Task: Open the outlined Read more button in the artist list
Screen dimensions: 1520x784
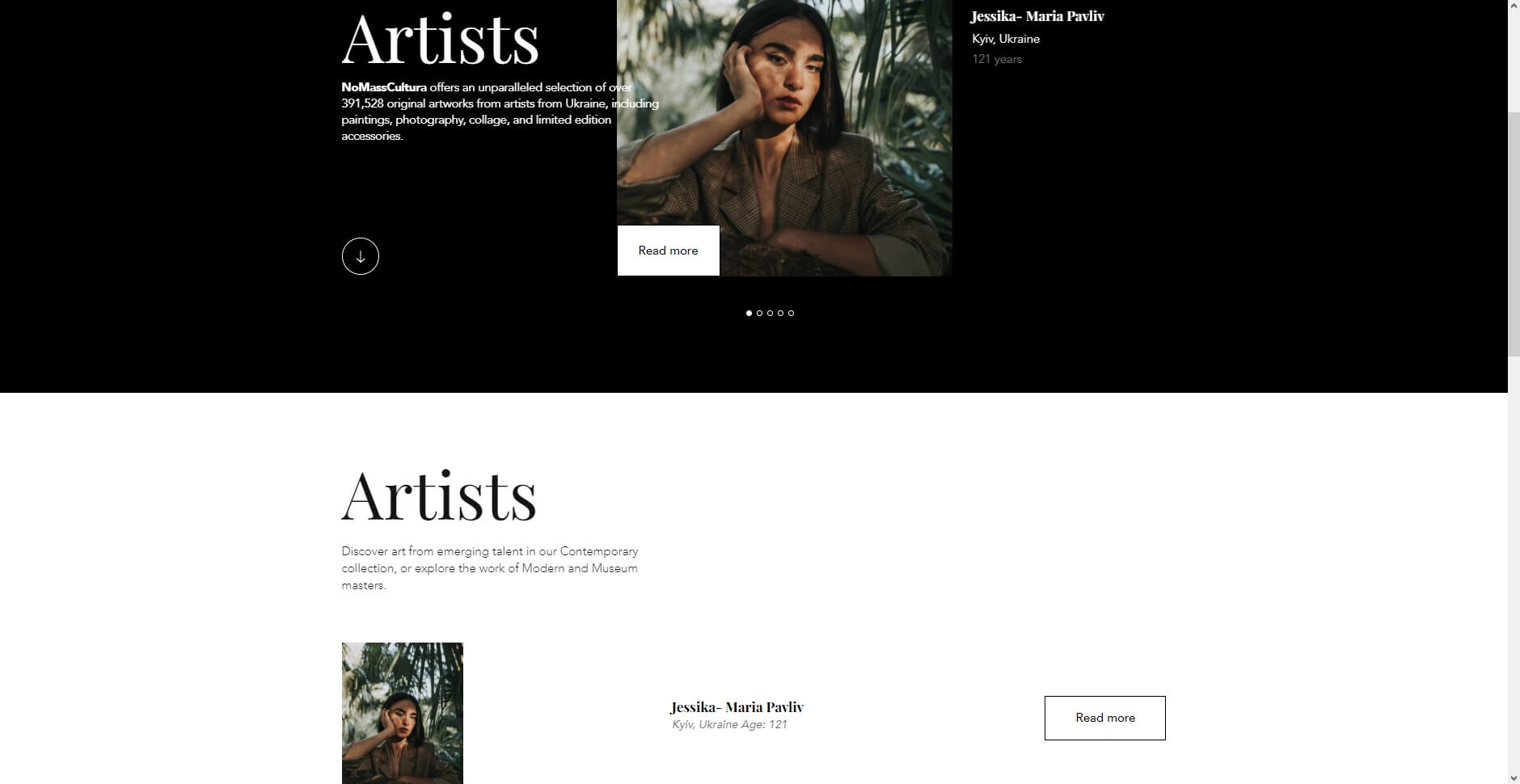Action: [1105, 718]
